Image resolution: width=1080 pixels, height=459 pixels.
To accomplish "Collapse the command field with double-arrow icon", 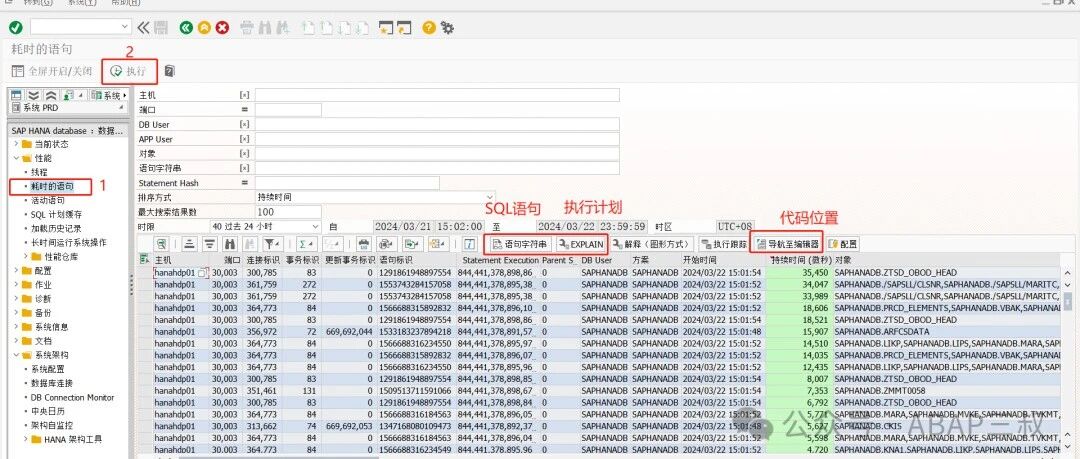I will (143, 28).
